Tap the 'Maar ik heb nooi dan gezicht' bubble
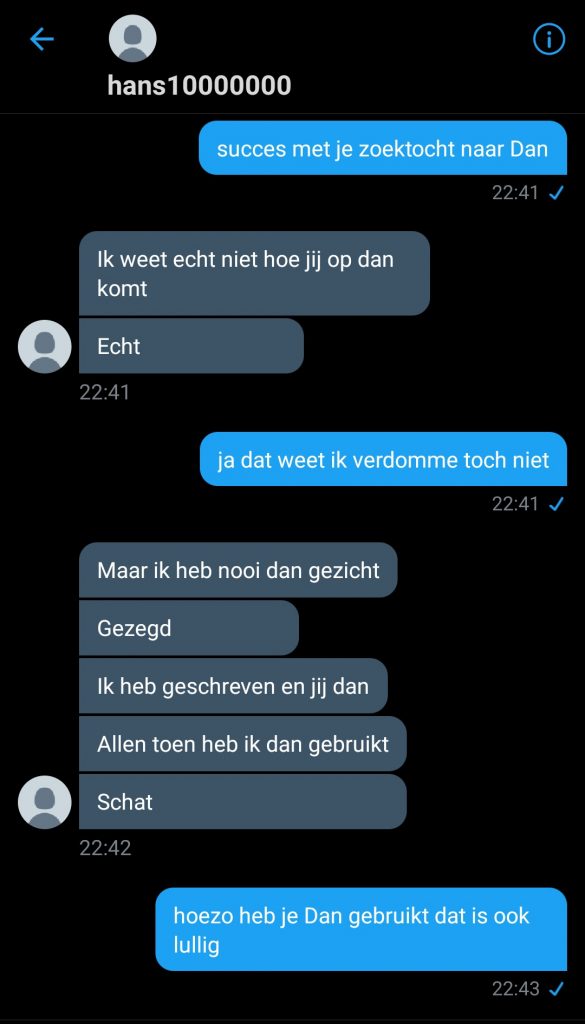This screenshot has height=1024, width=585. (x=238, y=569)
